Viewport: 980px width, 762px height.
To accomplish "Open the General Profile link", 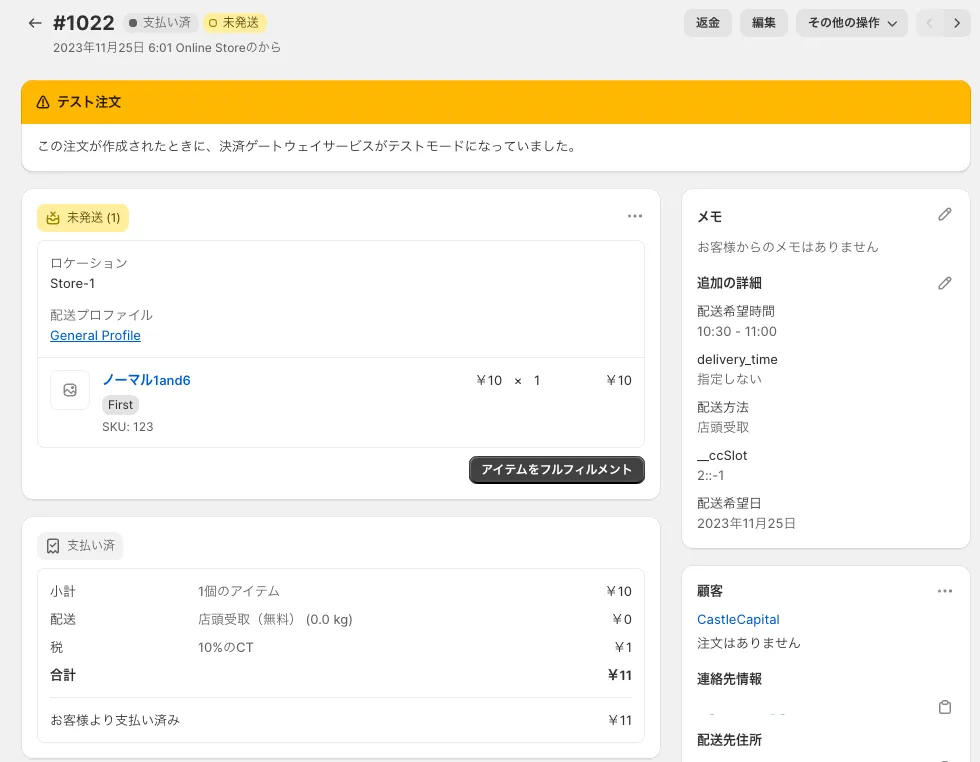I will point(95,335).
